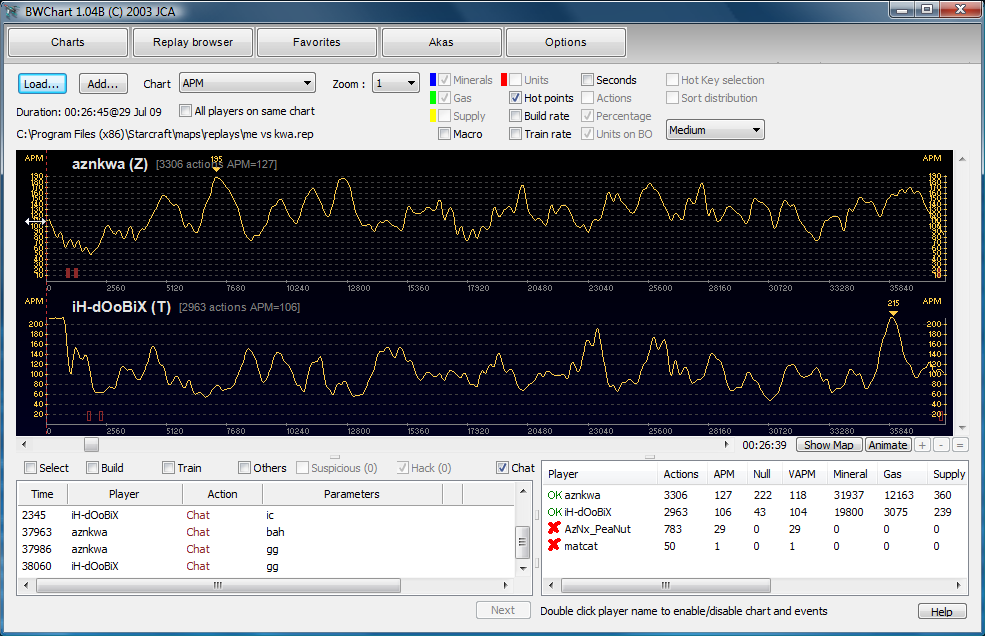This screenshot has height=636, width=985.
Task: Click the green Gas color swatch
Action: click(433, 98)
